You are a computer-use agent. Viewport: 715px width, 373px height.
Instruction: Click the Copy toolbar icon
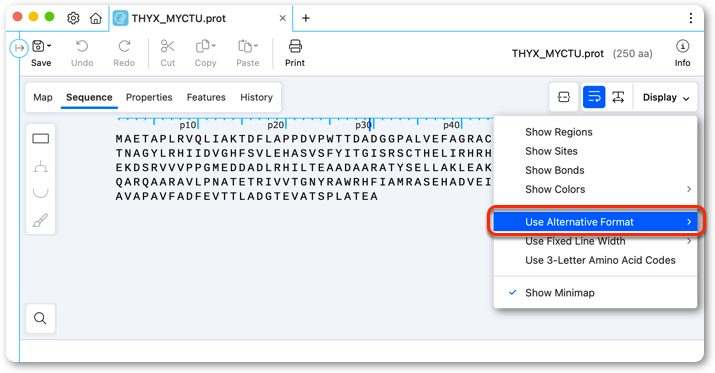coord(203,47)
